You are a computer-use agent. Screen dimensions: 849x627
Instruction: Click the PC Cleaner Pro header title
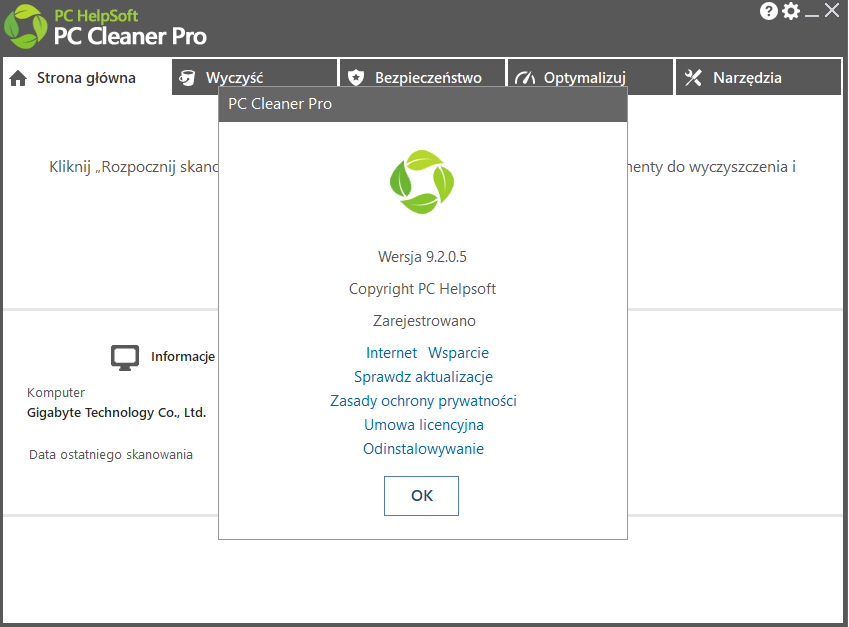pos(130,36)
